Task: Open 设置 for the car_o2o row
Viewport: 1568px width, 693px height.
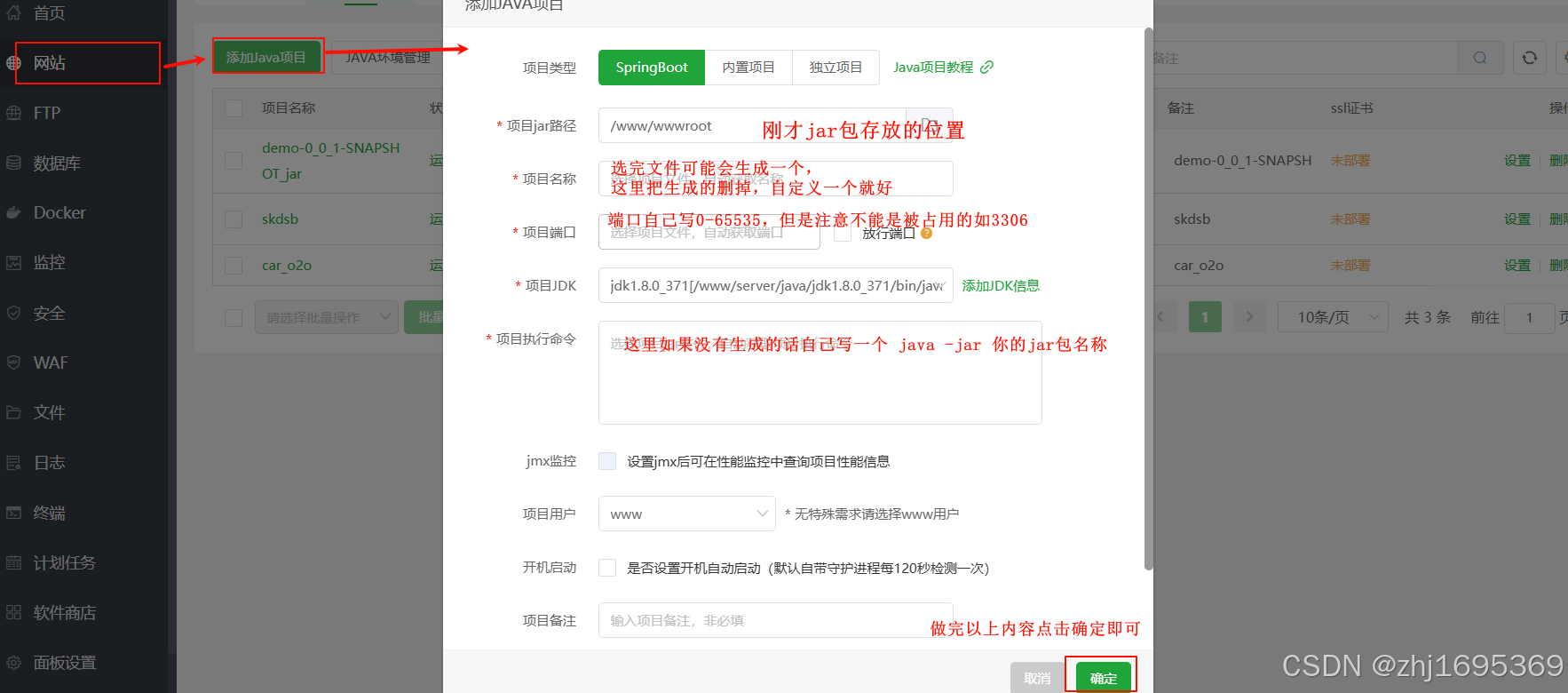Action: 1517,266
